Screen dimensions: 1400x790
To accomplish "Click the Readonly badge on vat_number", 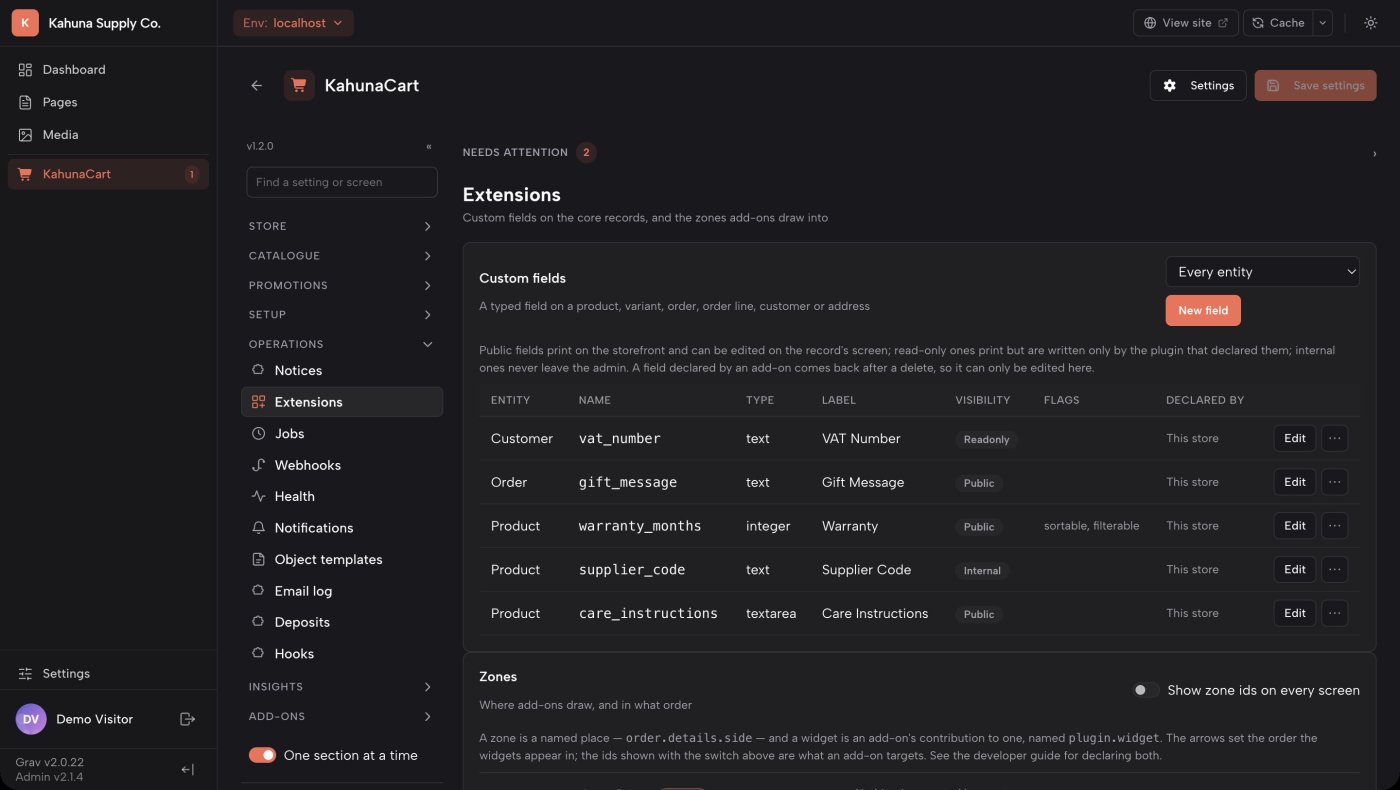I will [x=987, y=439].
